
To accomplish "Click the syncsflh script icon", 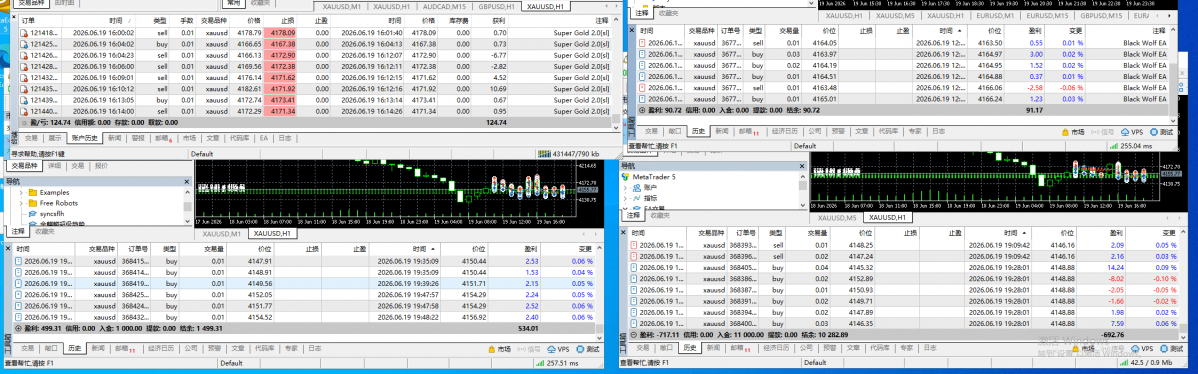I will [33, 214].
